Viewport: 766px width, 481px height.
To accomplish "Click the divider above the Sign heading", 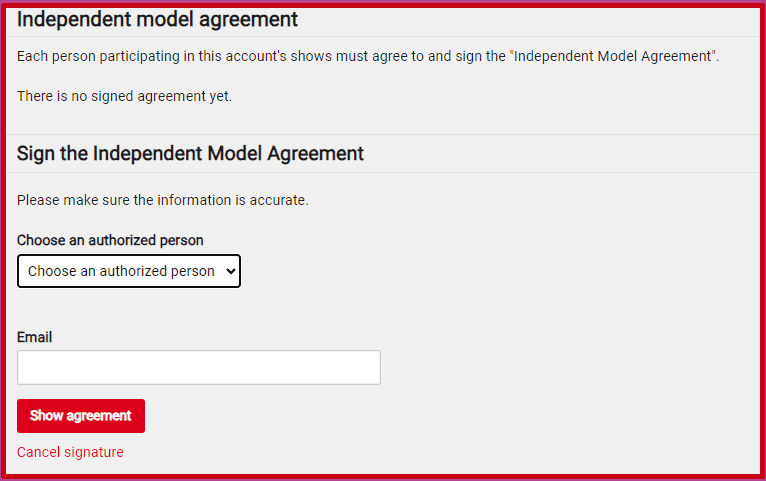I will (x=383, y=134).
